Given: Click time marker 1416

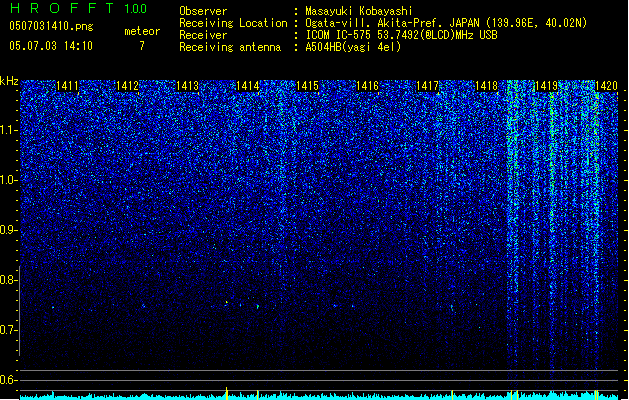Looking at the screenshot, I should tap(367, 86).
